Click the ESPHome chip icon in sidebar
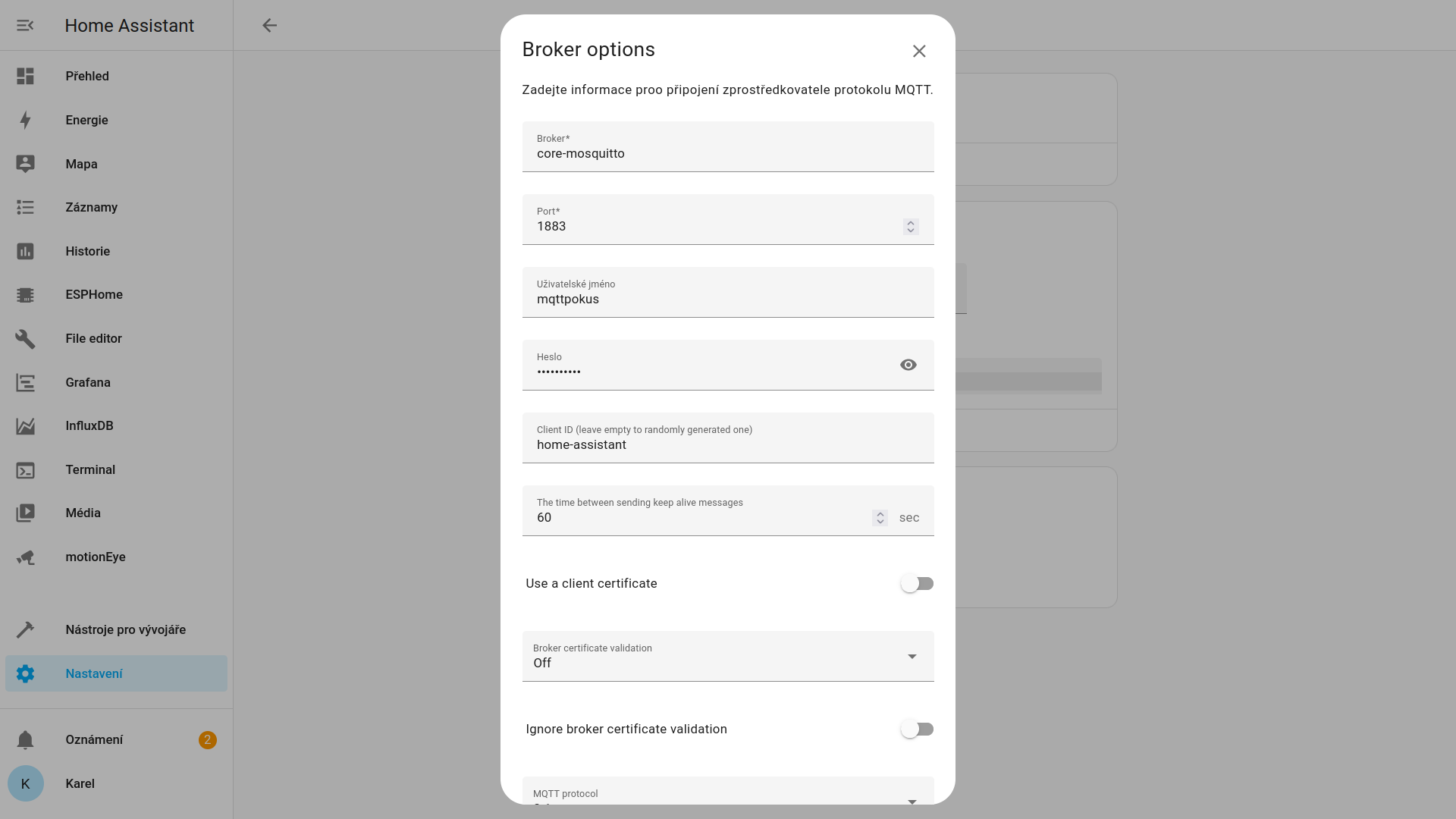Viewport: 1456px width, 819px height. (x=25, y=295)
